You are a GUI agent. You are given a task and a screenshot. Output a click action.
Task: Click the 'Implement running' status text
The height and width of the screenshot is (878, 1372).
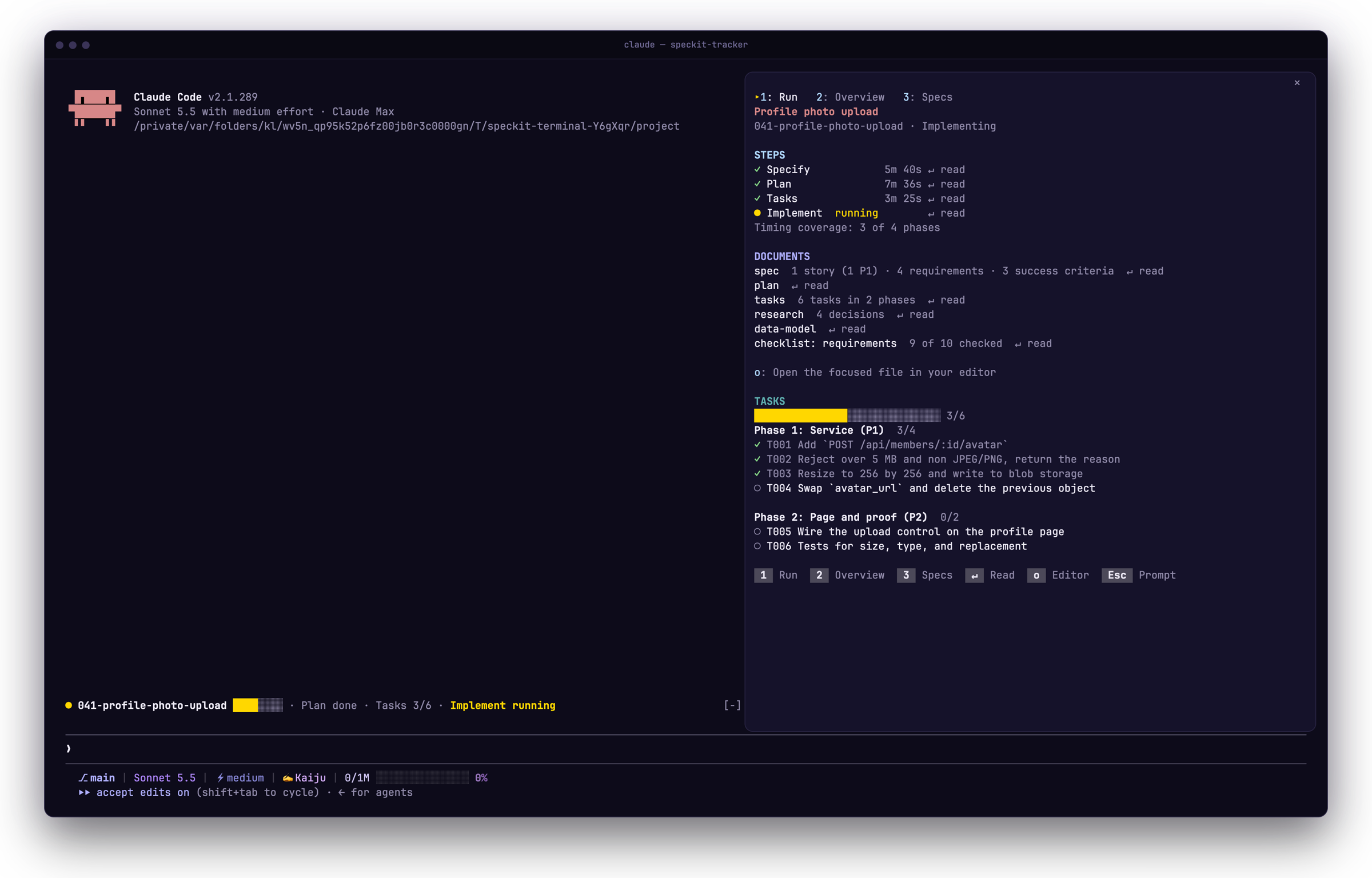502,705
